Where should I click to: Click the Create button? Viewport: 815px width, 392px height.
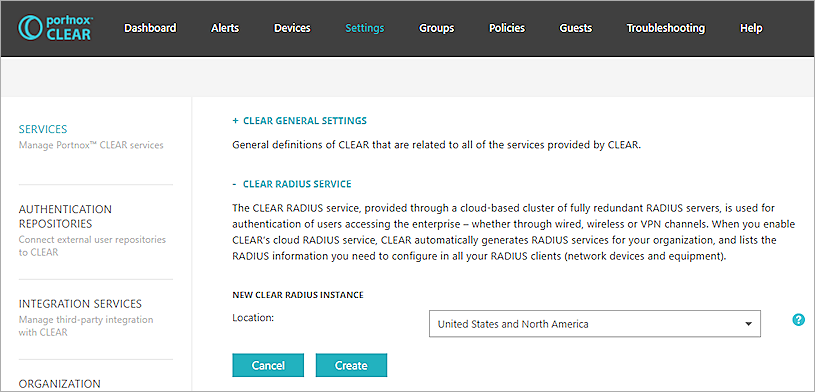point(351,365)
